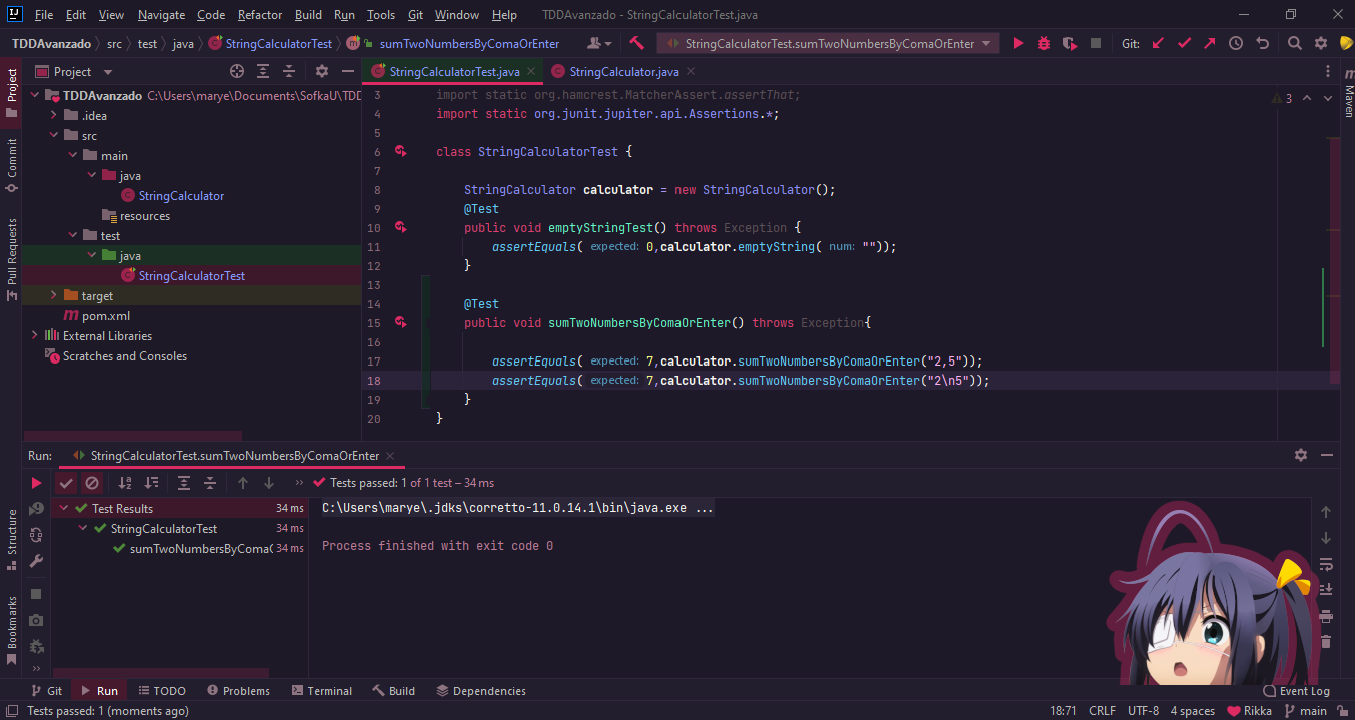This screenshot has height=720, width=1355.
Task: Run tests with Coverage shield icon
Action: click(x=1069, y=43)
